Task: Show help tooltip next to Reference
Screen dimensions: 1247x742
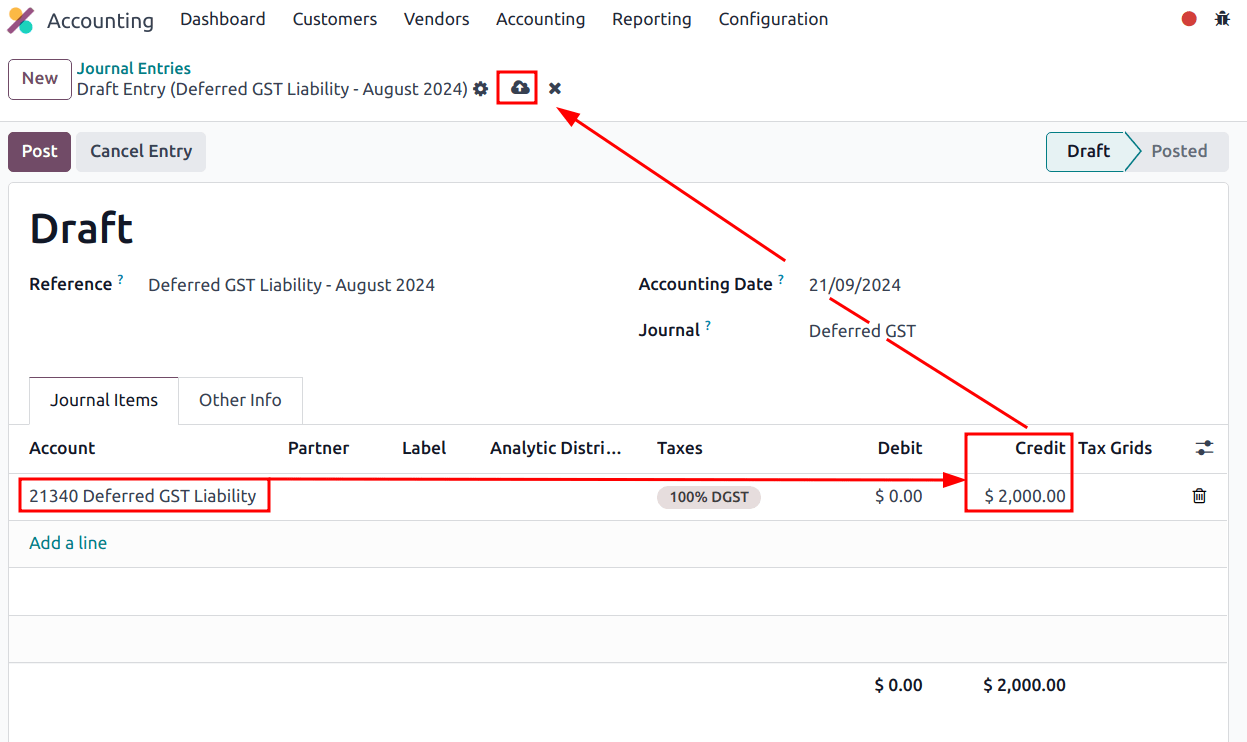Action: [x=120, y=280]
